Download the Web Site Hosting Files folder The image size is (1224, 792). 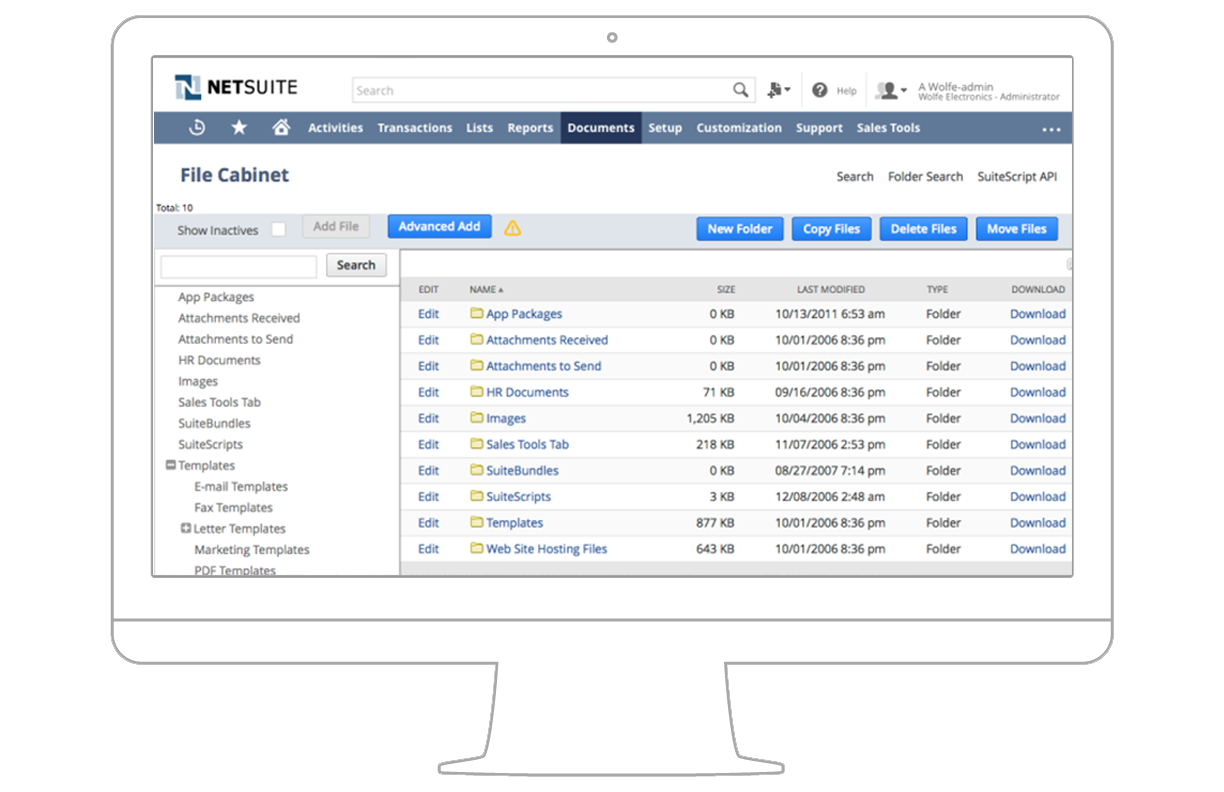tap(1038, 548)
